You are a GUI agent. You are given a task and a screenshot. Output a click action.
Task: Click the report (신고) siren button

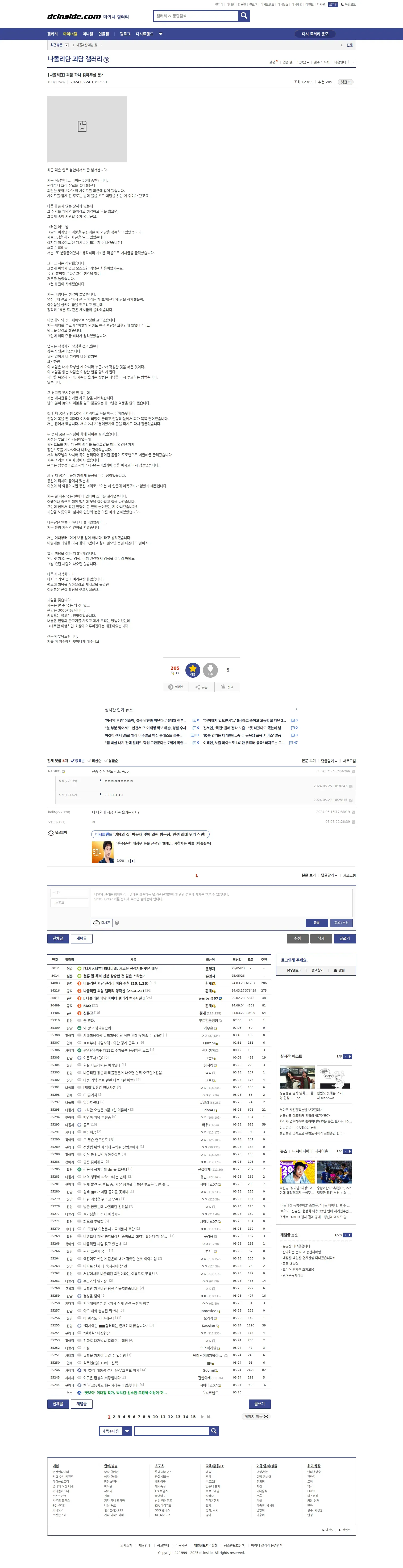[227, 687]
